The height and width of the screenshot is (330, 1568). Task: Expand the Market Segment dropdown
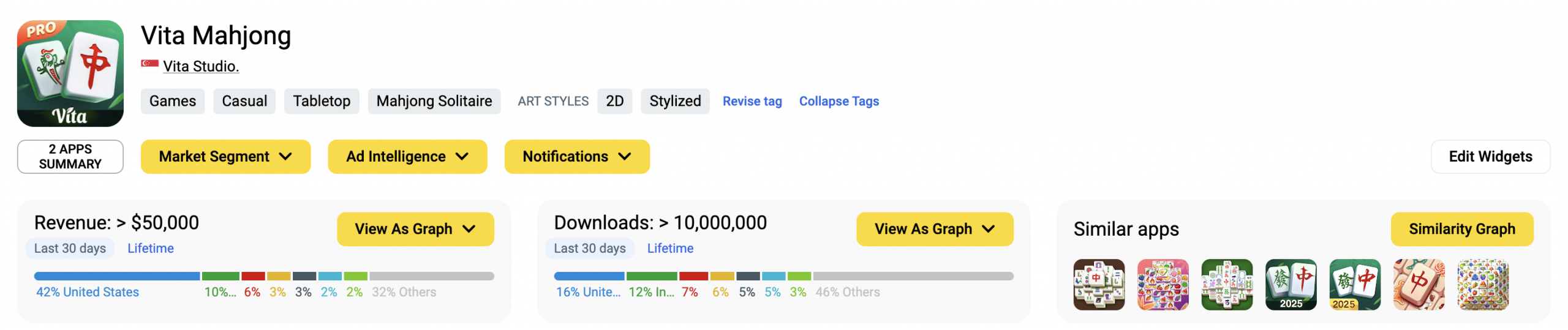pyautogui.click(x=225, y=157)
